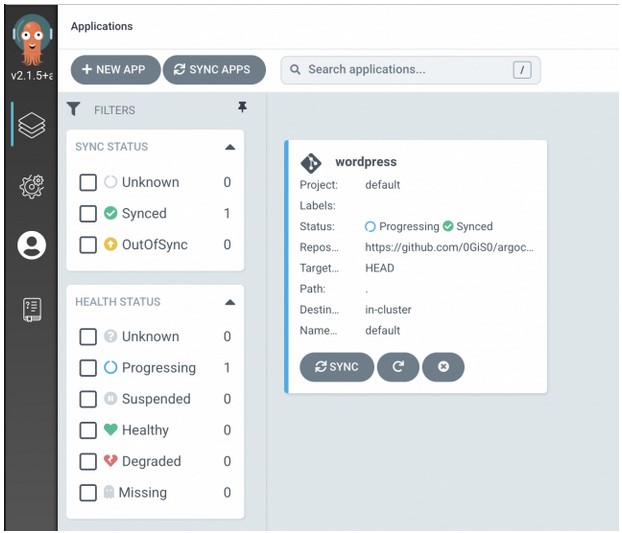Click the git icon beside wordpress

point(311,163)
